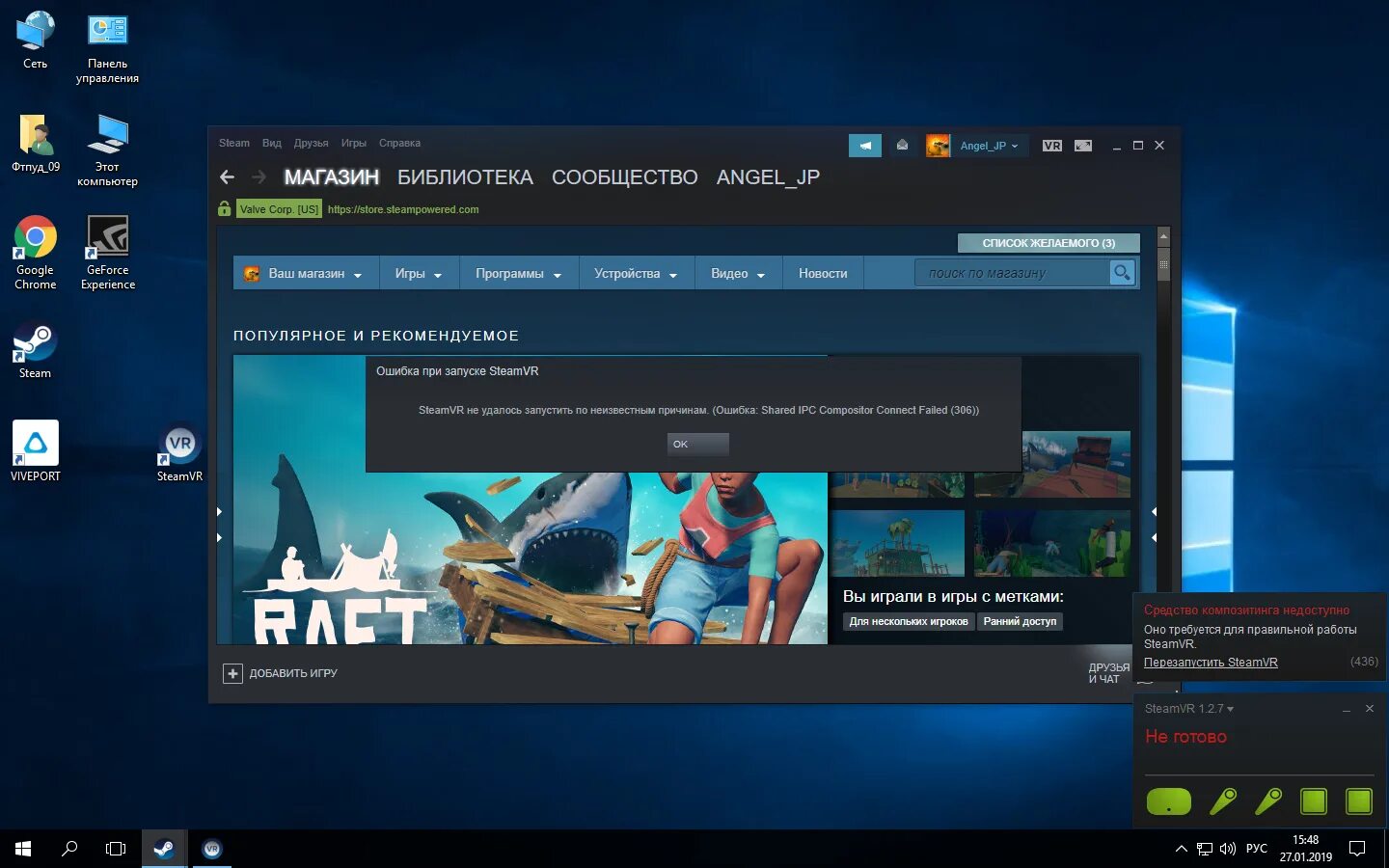Open the Steam menu in menu bar
The height and width of the screenshot is (868, 1389).
point(233,143)
